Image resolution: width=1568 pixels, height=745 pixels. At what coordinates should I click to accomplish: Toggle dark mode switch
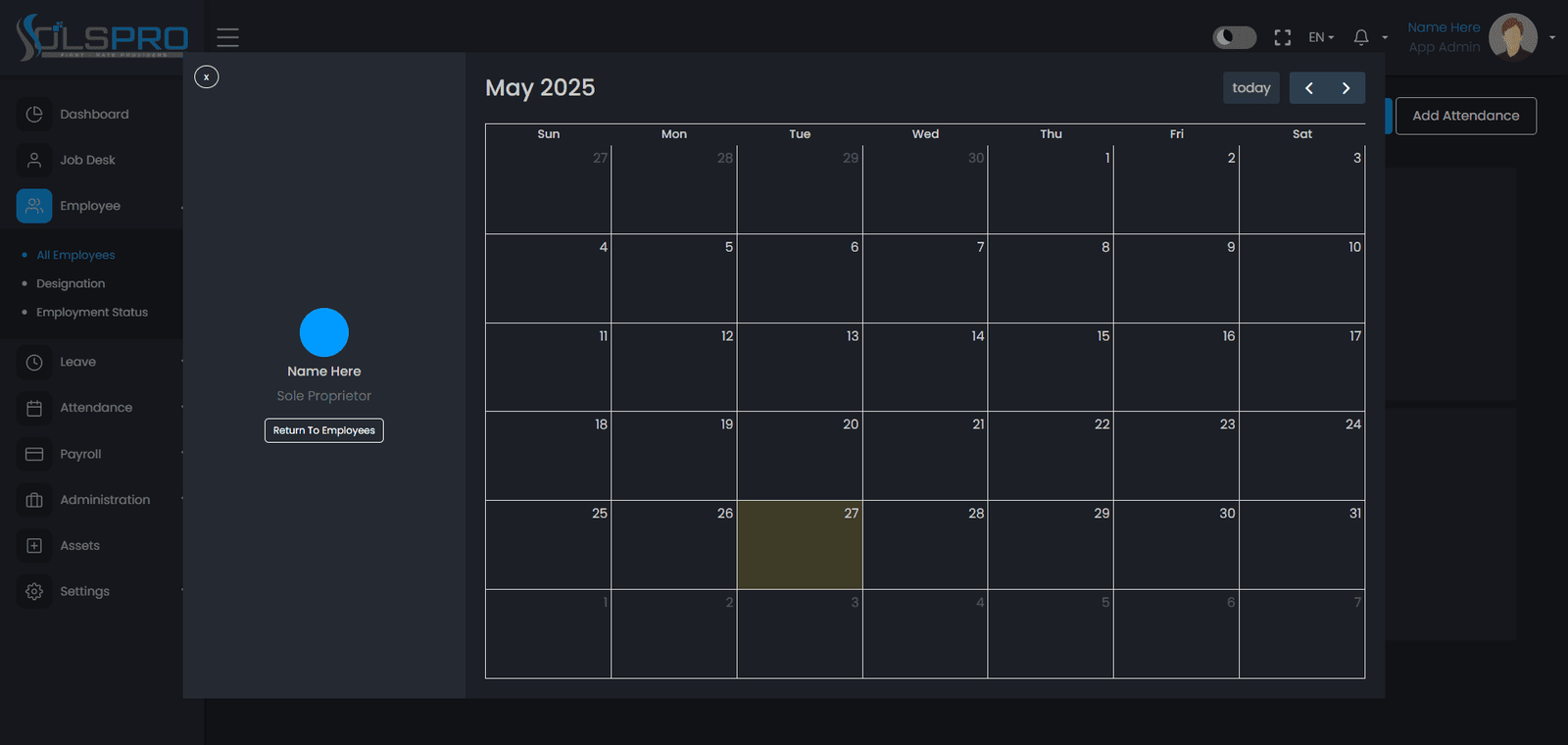pos(1235,37)
